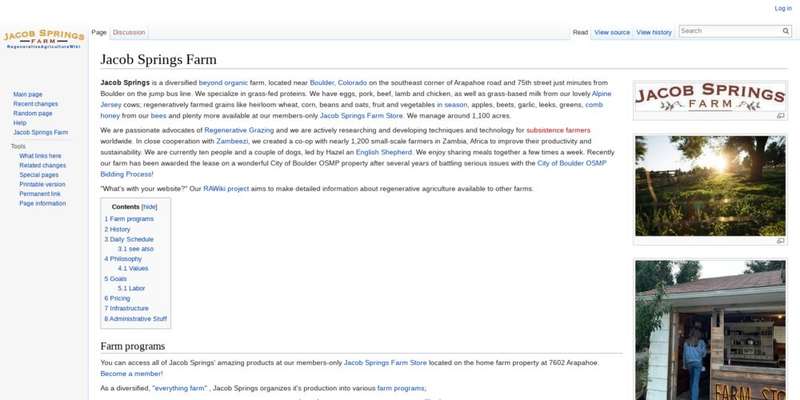Follow the red subsistence farmers link
Viewport: 800px width, 400px height.
(x=558, y=130)
